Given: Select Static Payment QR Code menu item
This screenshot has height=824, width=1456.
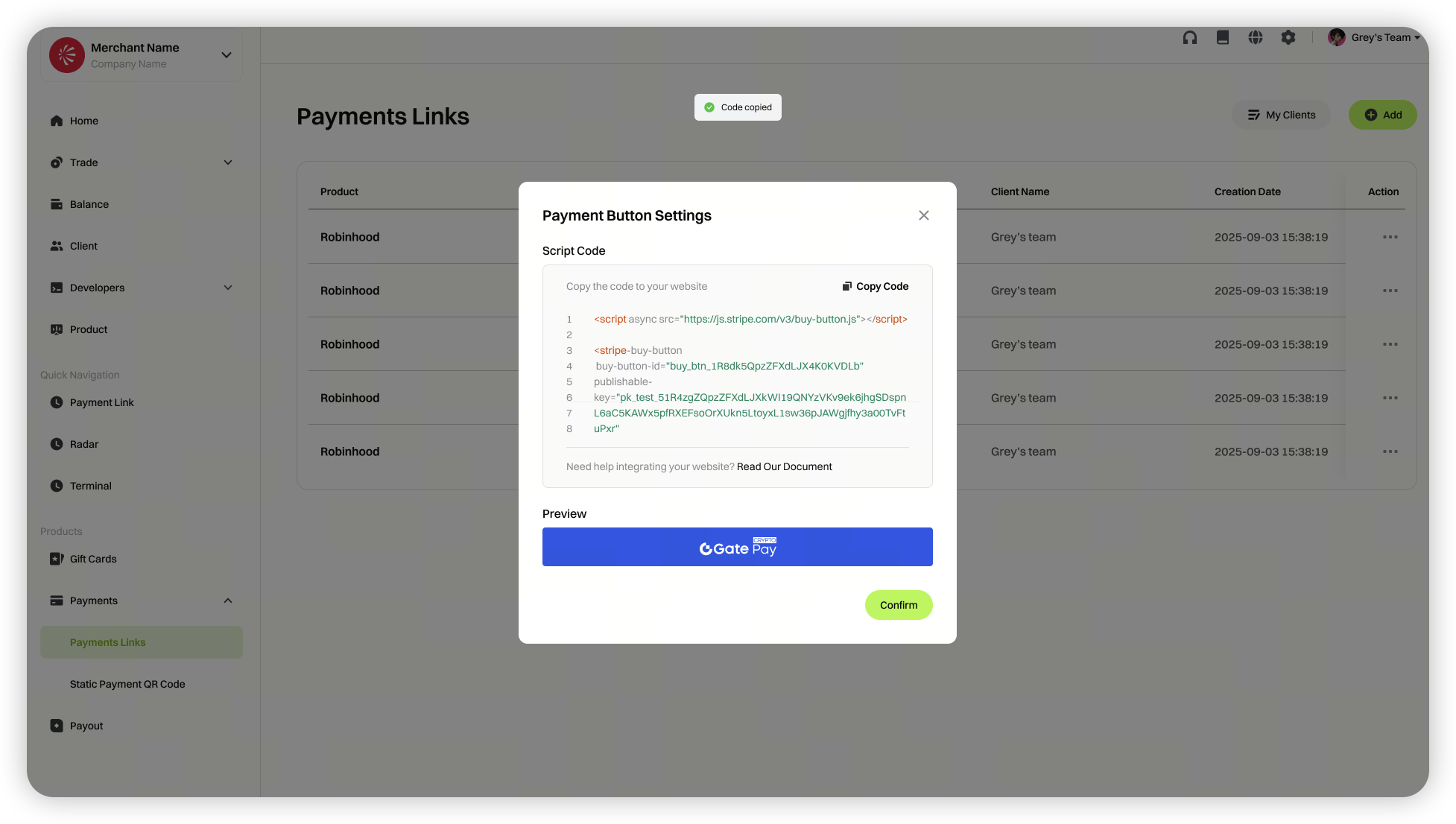Looking at the screenshot, I should pos(127,684).
